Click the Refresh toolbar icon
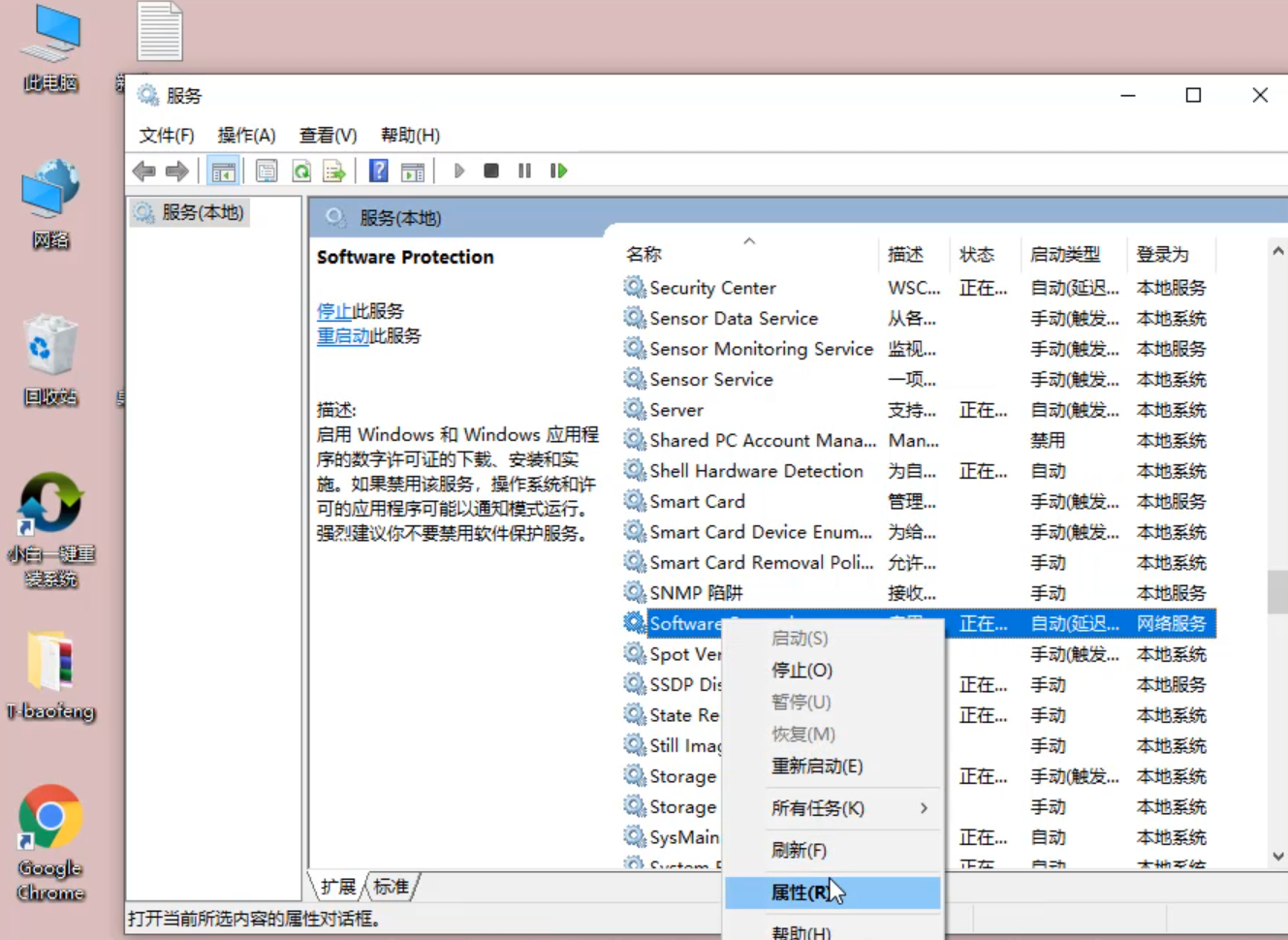The image size is (1288, 940). pos(301,172)
